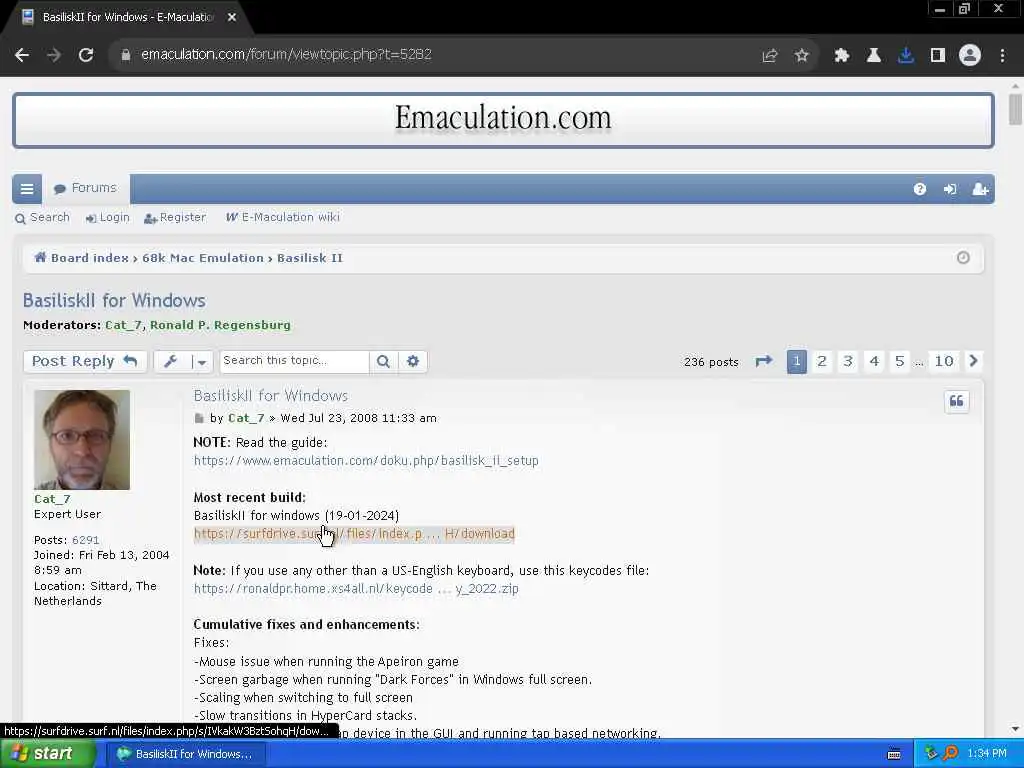The image size is (1024, 768).
Task: Click the share page icon in address bar
Action: tap(770, 56)
